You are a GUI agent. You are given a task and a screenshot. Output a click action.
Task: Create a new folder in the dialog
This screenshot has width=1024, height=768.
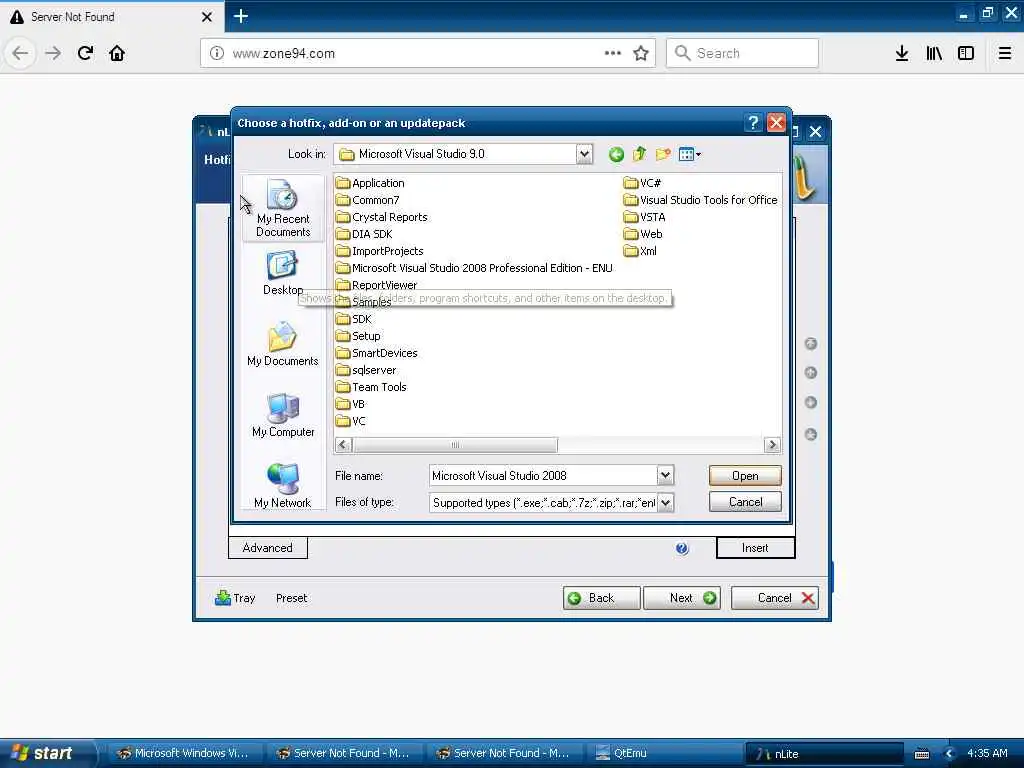663,154
